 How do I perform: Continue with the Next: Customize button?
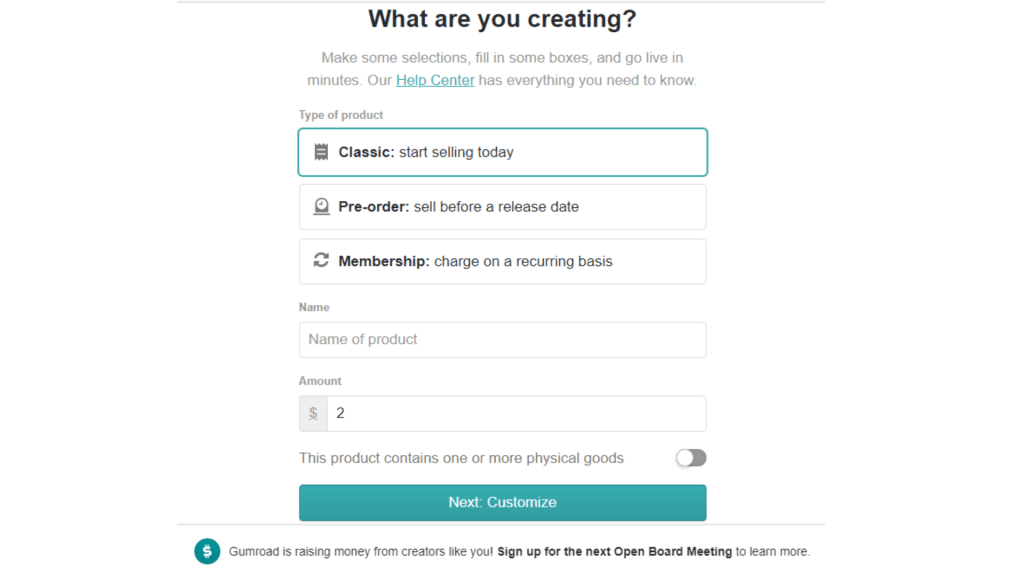pos(502,502)
